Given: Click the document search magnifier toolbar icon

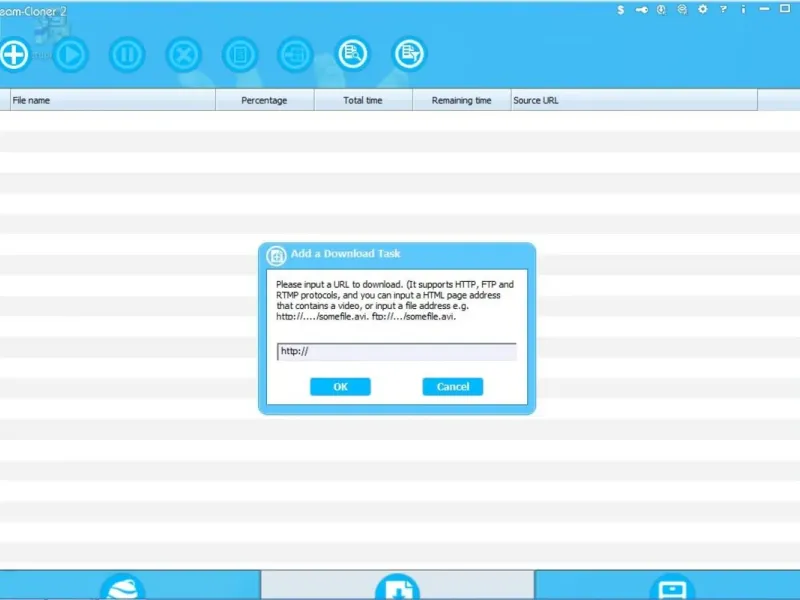Looking at the screenshot, I should (353, 54).
